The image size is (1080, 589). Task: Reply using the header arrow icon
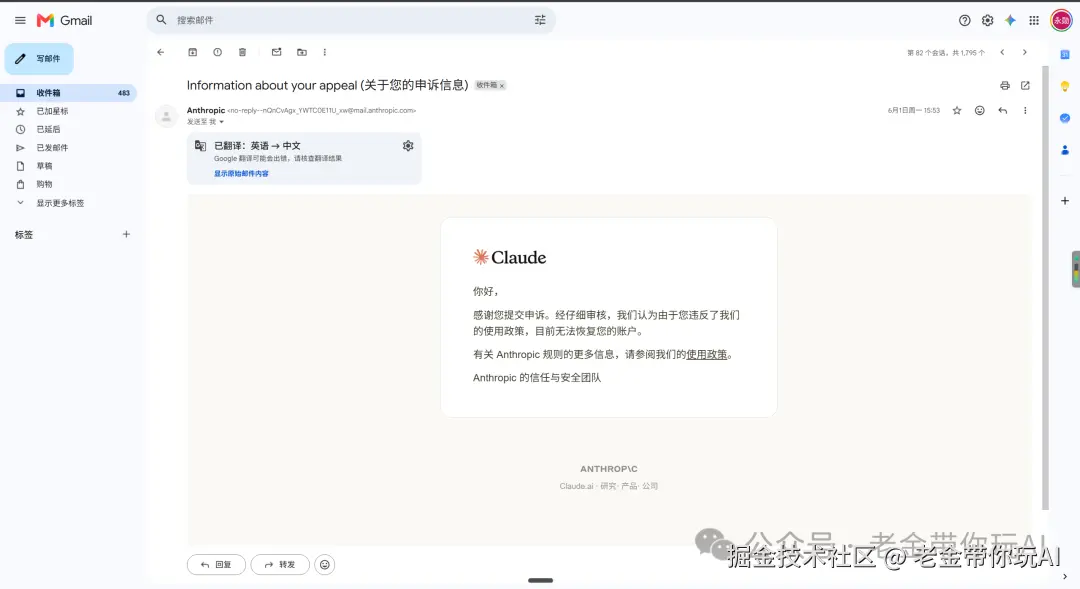click(x=1002, y=110)
